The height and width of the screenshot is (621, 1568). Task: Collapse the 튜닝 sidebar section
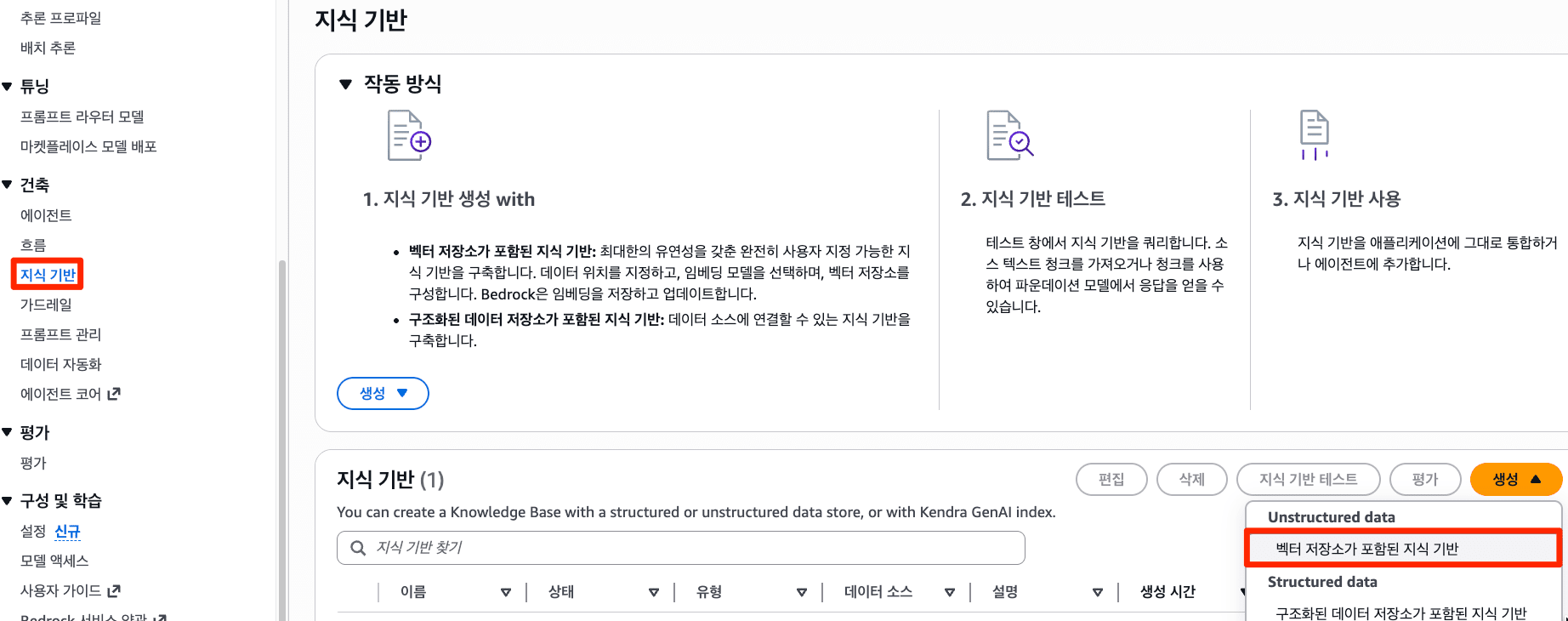click(8, 86)
